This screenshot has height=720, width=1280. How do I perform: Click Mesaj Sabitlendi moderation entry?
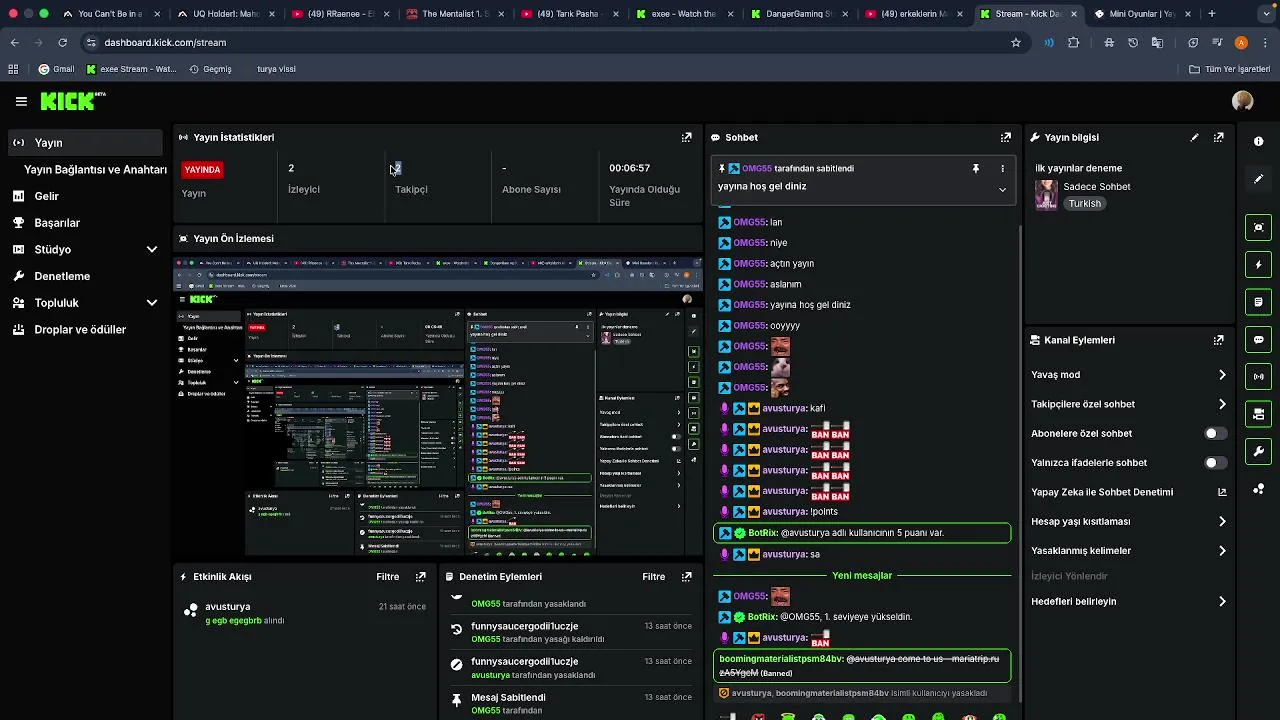[508, 697]
